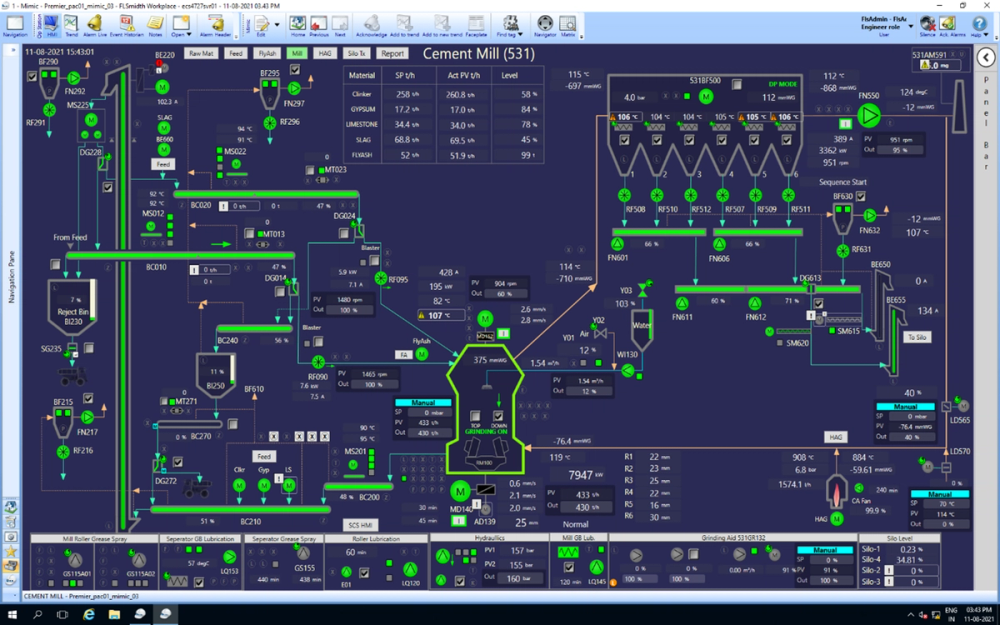Screen dimensions: 1000x625
Task: Open the Alarm Live viewer
Action: (x=92, y=23)
